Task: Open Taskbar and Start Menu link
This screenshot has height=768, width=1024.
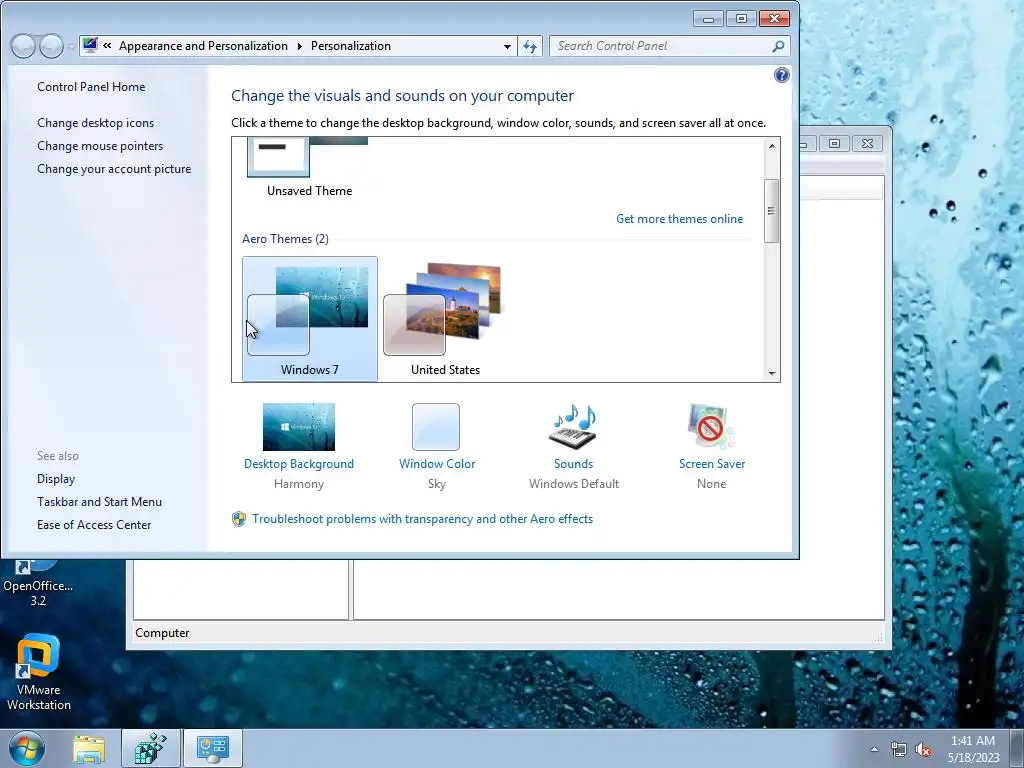Action: coord(99,502)
